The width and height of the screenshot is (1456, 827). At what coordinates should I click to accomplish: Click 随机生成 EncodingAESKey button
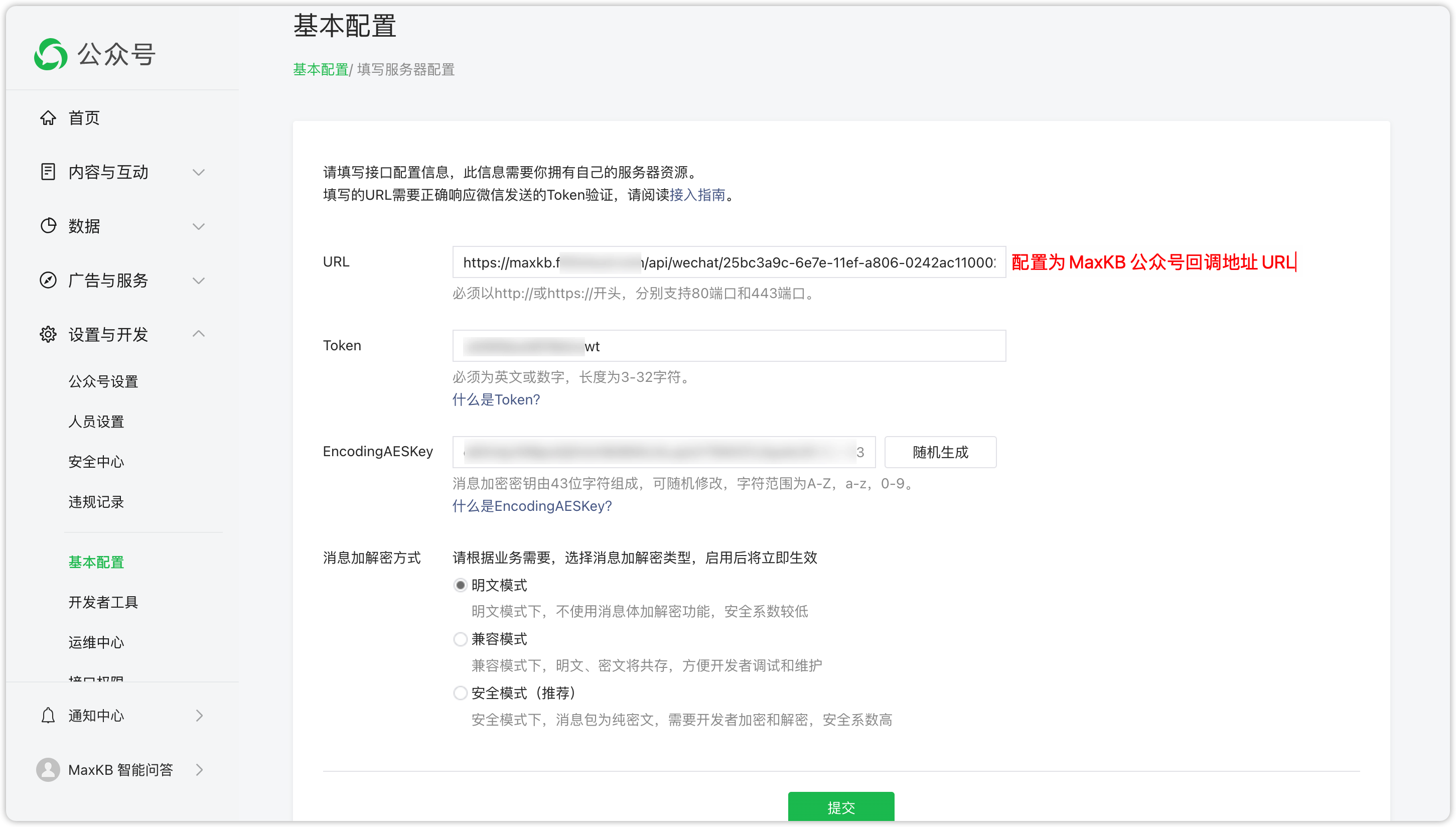[x=941, y=452]
